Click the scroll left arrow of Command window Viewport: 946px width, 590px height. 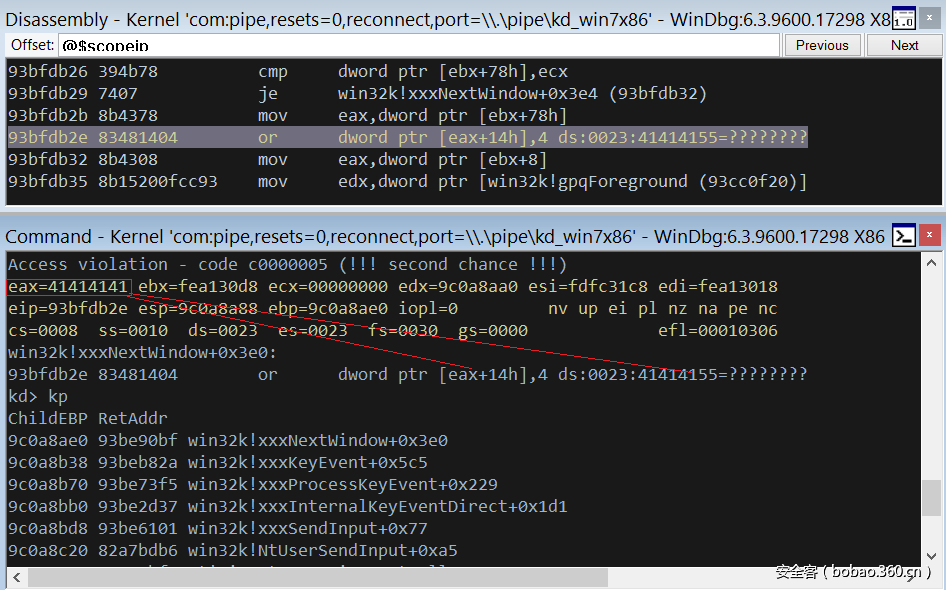[15, 578]
